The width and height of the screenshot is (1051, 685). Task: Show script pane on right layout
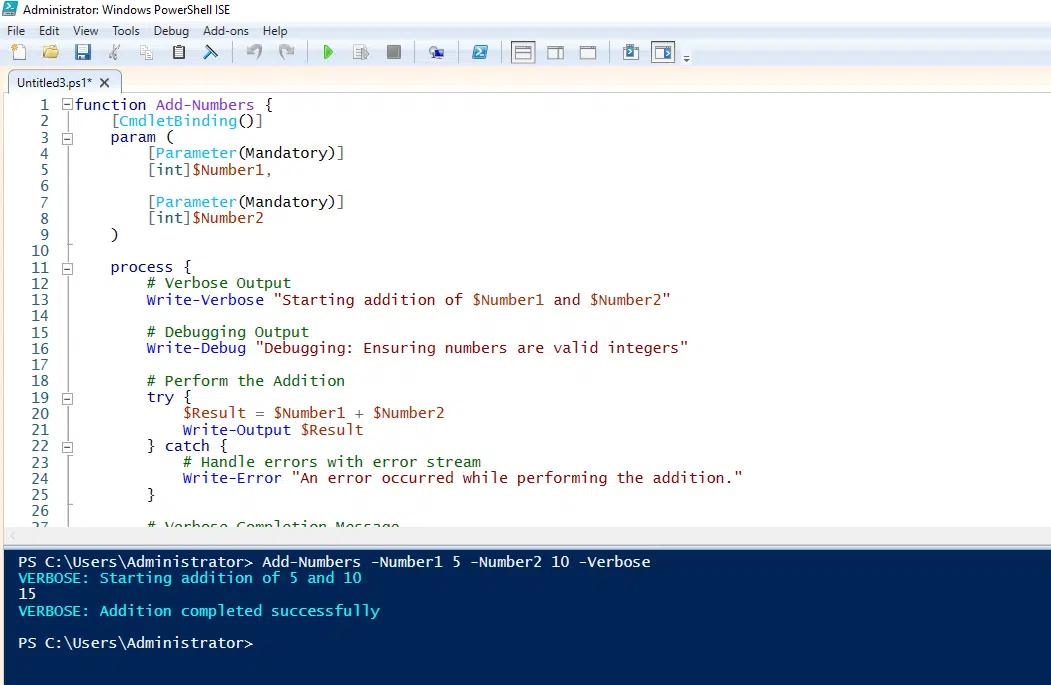(x=556, y=52)
